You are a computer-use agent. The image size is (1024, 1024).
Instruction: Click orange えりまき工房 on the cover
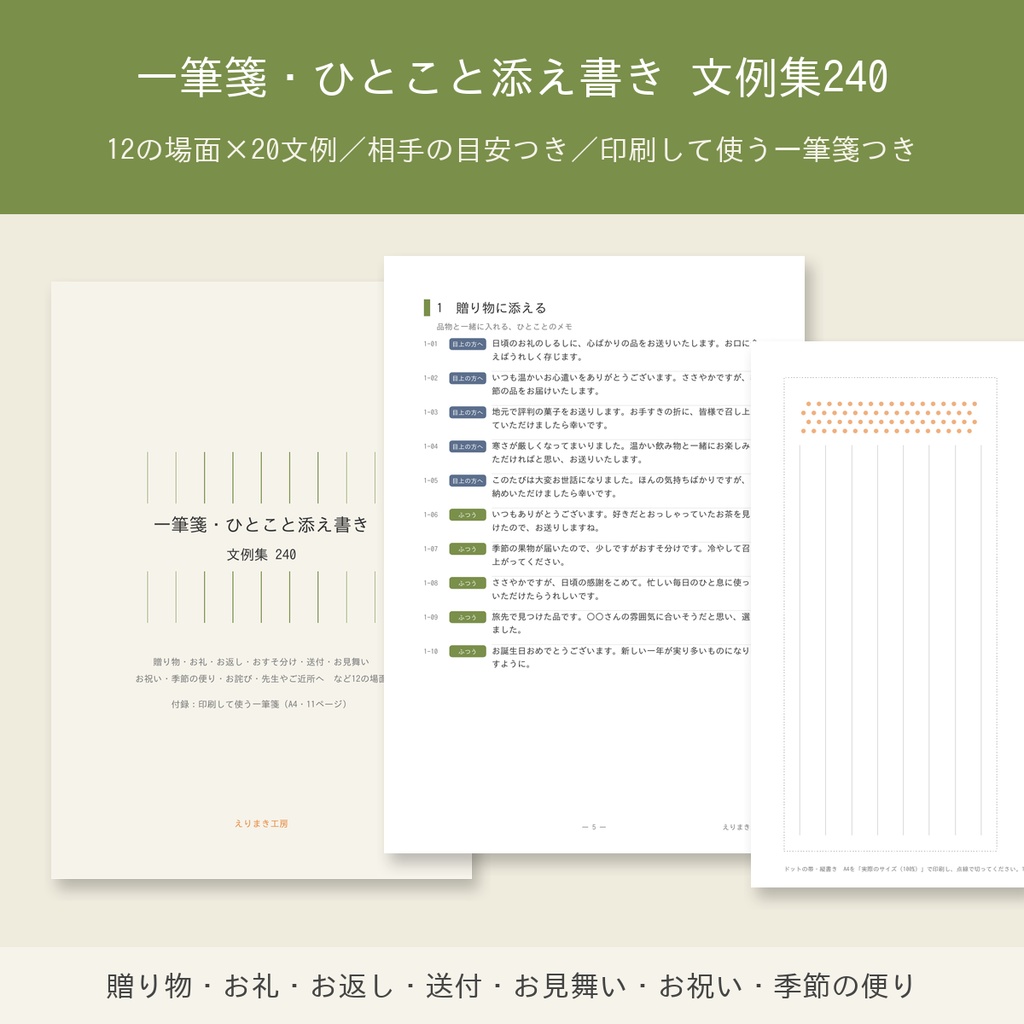pos(261,824)
